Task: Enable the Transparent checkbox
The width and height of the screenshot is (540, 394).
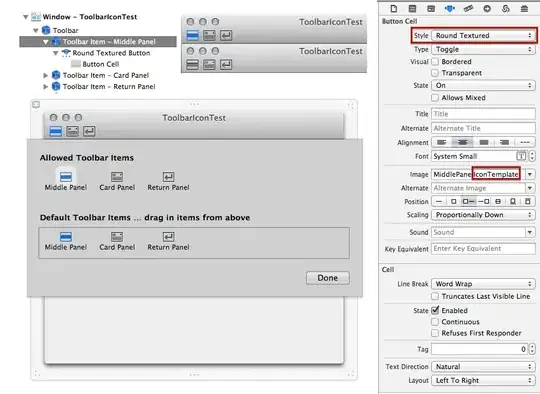Action: point(435,73)
